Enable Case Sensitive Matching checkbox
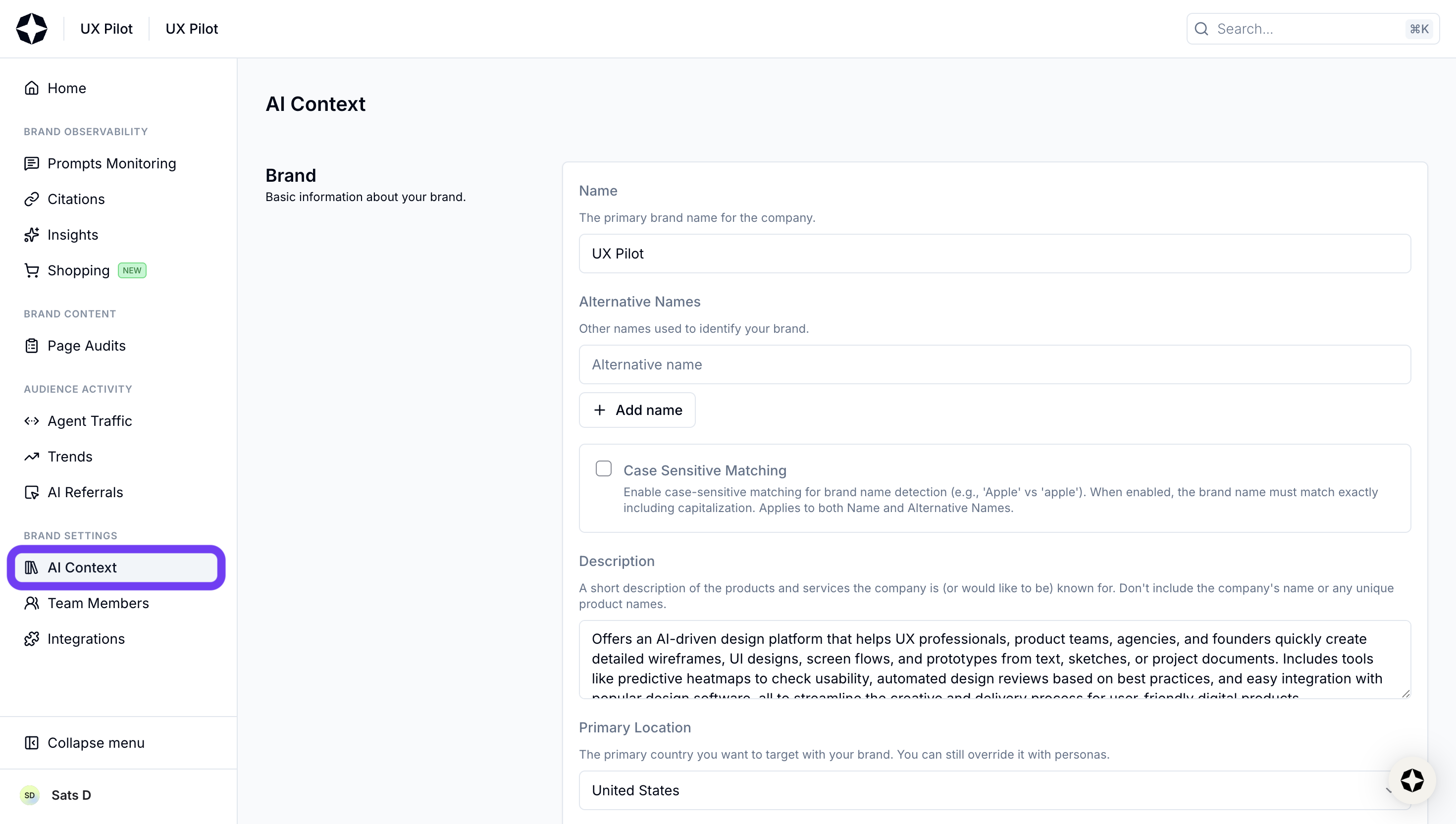1456x824 pixels. [603, 468]
